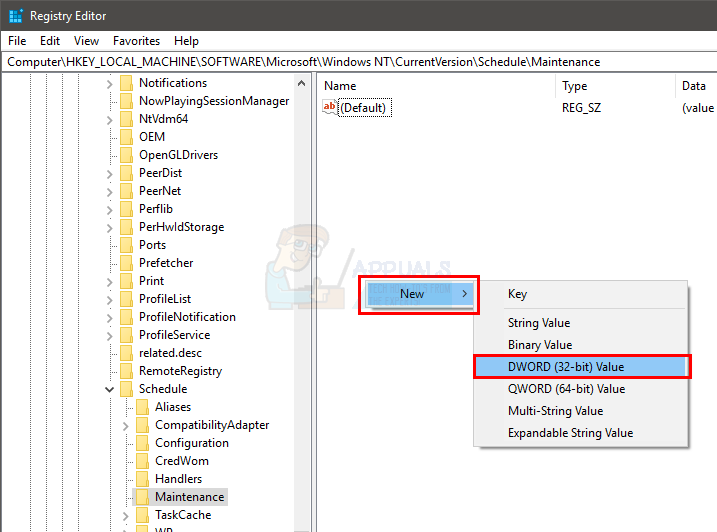Expand the PerHwIdStorage key
The height and width of the screenshot is (532, 717).
110,228
